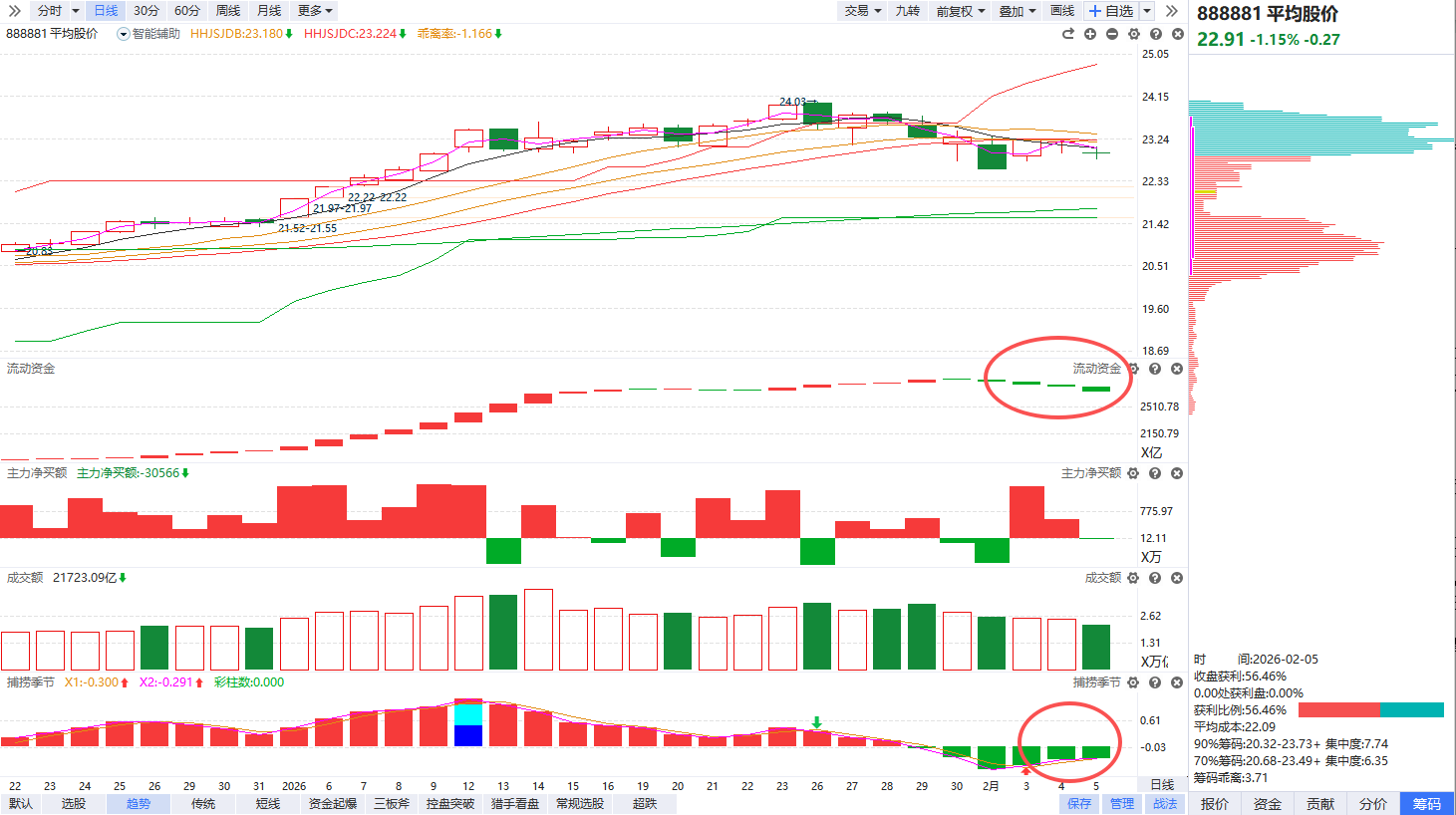Screen dimensions: 1456x815
Task: Open the 前复权 adjustment dropdown
Action: point(960,11)
